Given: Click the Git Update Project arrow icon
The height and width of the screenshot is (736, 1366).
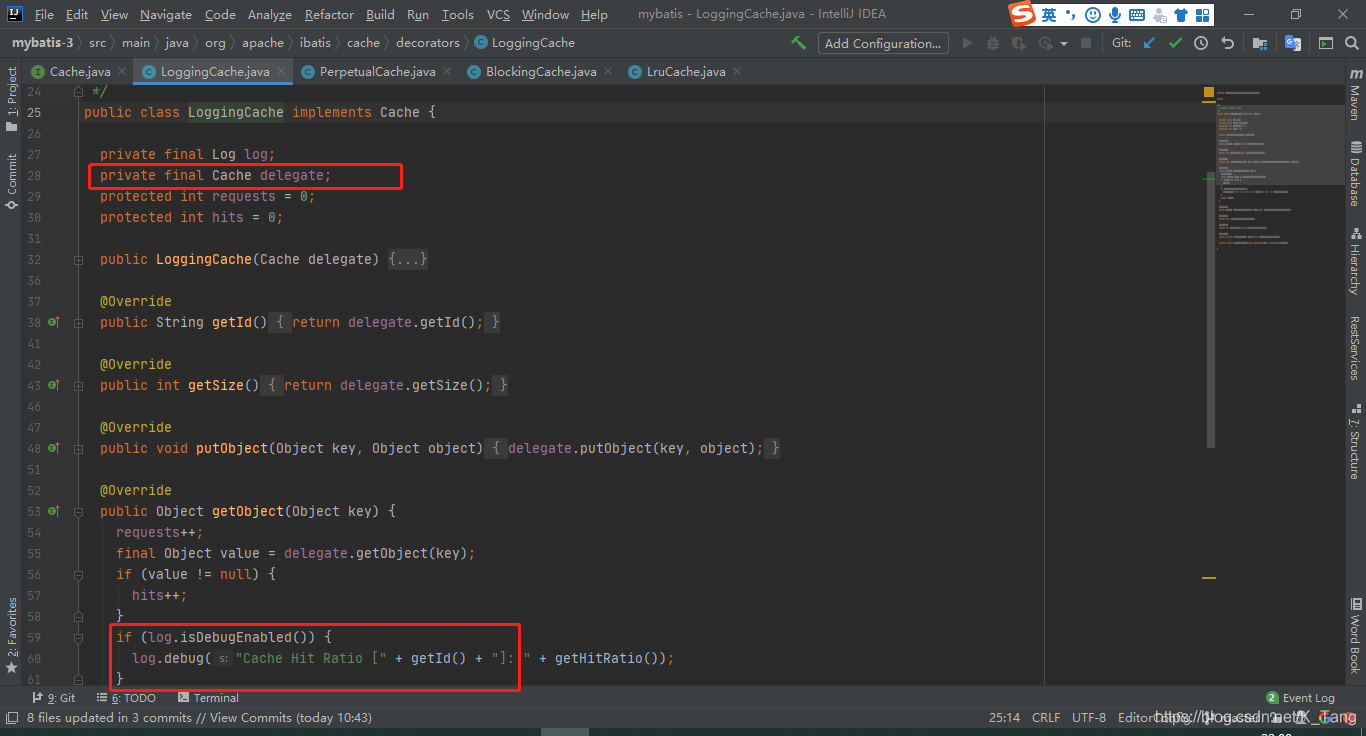Looking at the screenshot, I should coord(1149,43).
